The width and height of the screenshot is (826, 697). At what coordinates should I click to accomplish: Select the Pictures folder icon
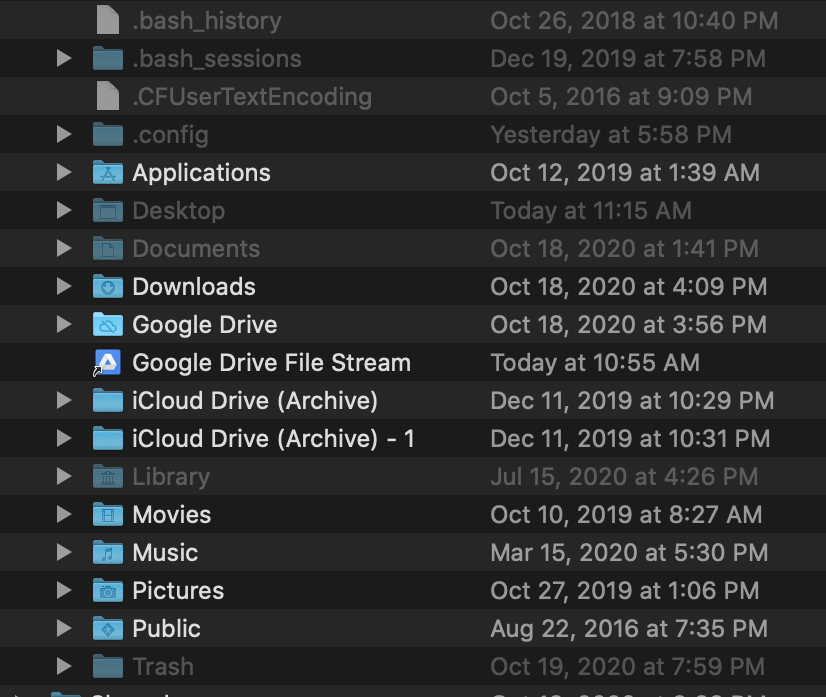[x=107, y=590]
